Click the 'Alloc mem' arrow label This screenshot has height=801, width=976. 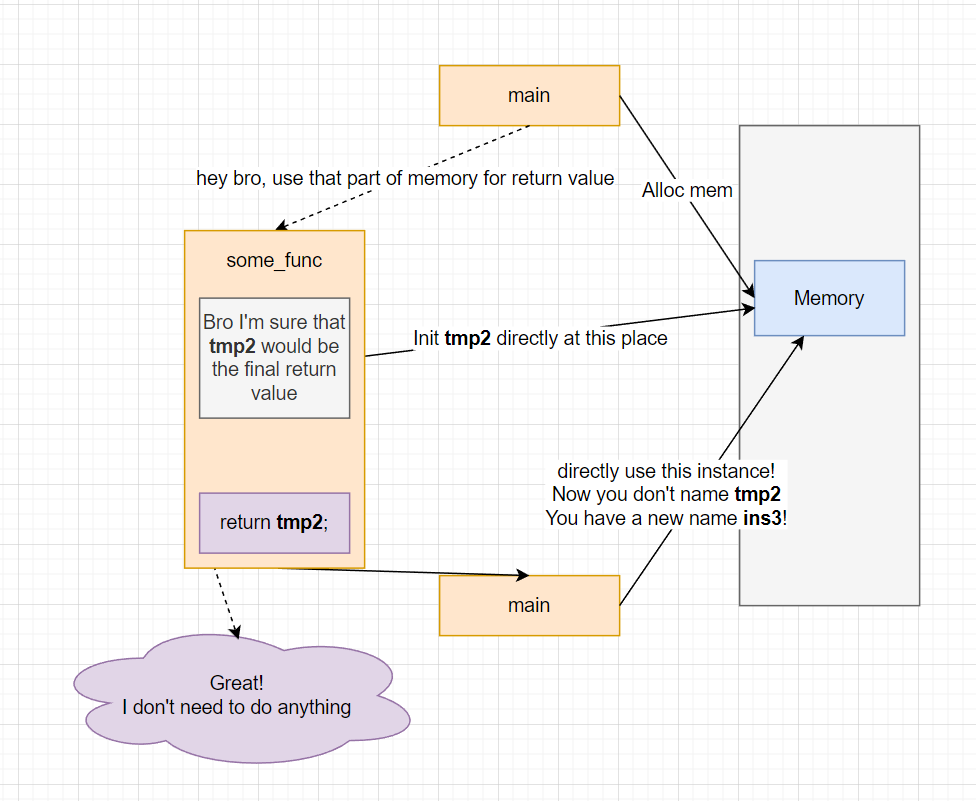[687, 190]
